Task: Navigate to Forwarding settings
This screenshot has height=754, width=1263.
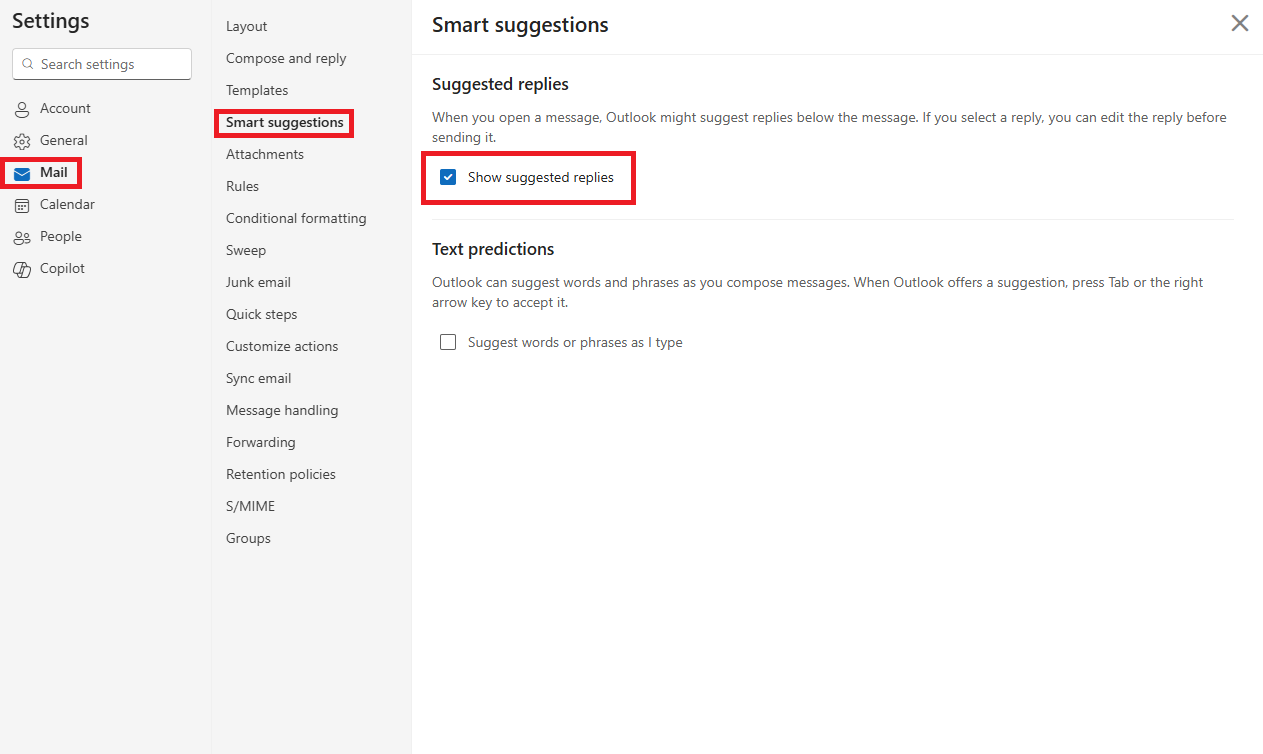Action: click(260, 442)
